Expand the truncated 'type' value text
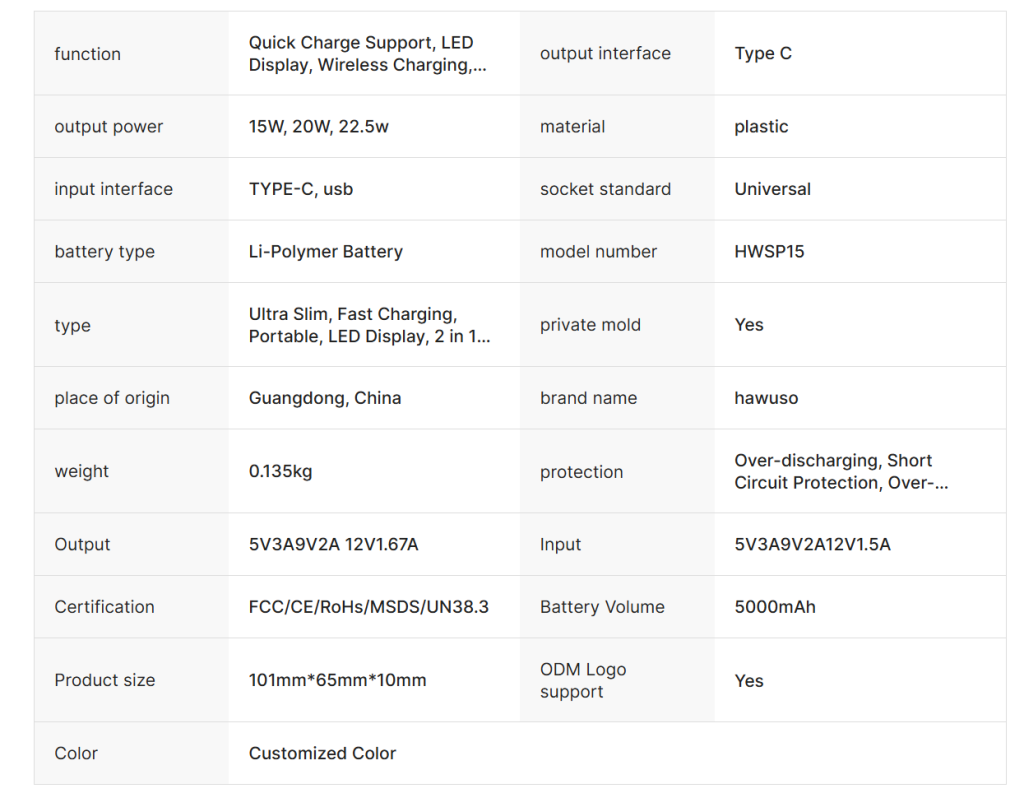 pos(370,325)
